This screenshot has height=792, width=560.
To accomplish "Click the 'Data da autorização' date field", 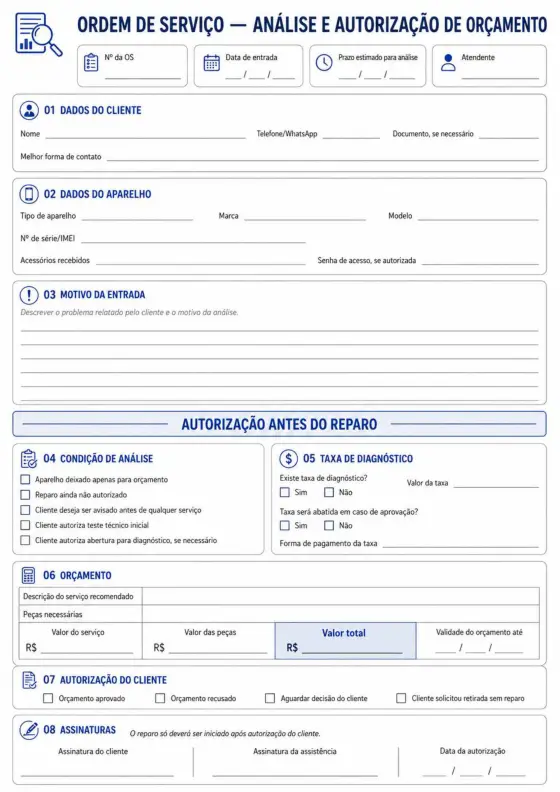I will point(474,771).
